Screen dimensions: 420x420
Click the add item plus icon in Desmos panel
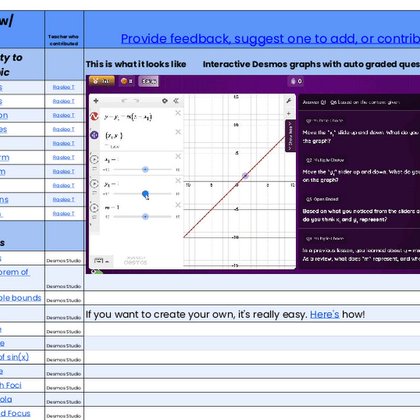pos(96,101)
